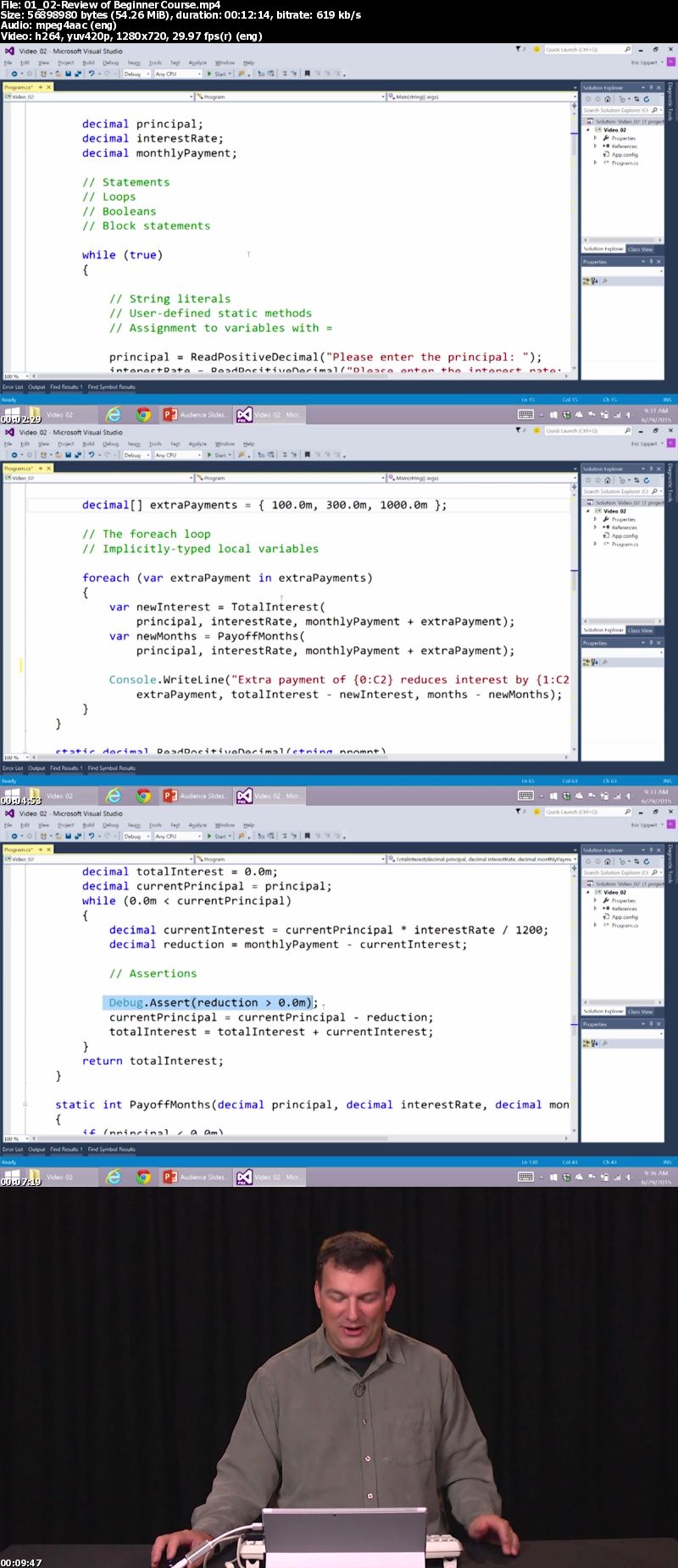Click the feedback smiley icon in the 00:04:53 frame
This screenshot has height=1568, width=678.
536,430
